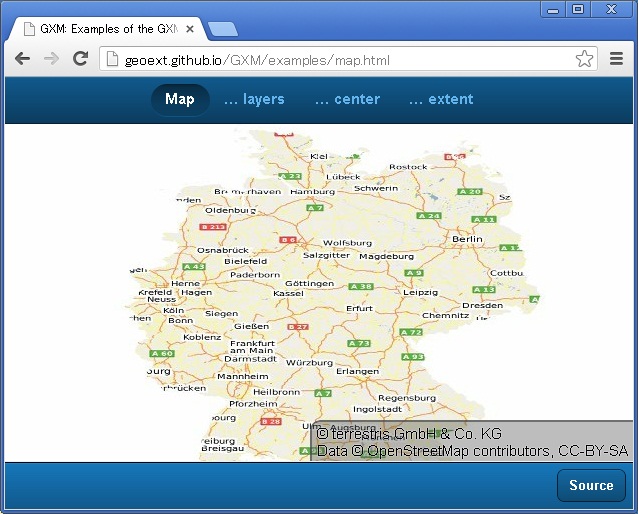Switch to the center tab
The width and height of the screenshot is (638, 514).
[x=347, y=99]
